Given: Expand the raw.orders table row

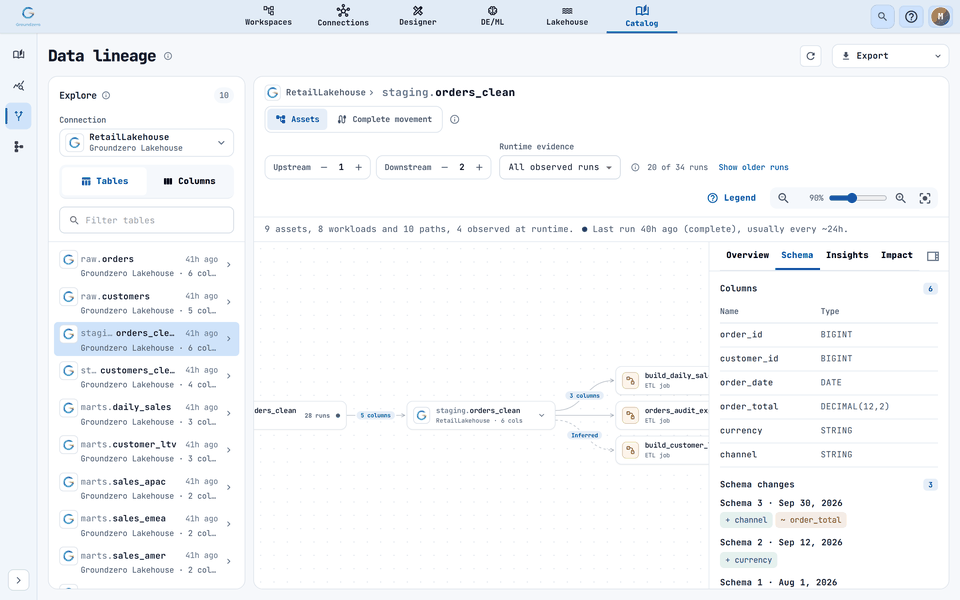Looking at the screenshot, I should point(228,265).
